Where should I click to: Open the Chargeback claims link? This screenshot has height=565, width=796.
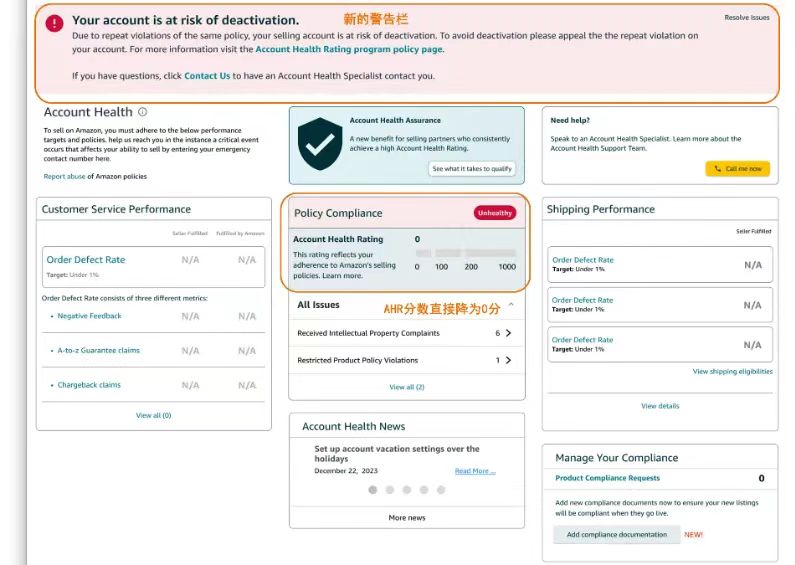pos(89,385)
